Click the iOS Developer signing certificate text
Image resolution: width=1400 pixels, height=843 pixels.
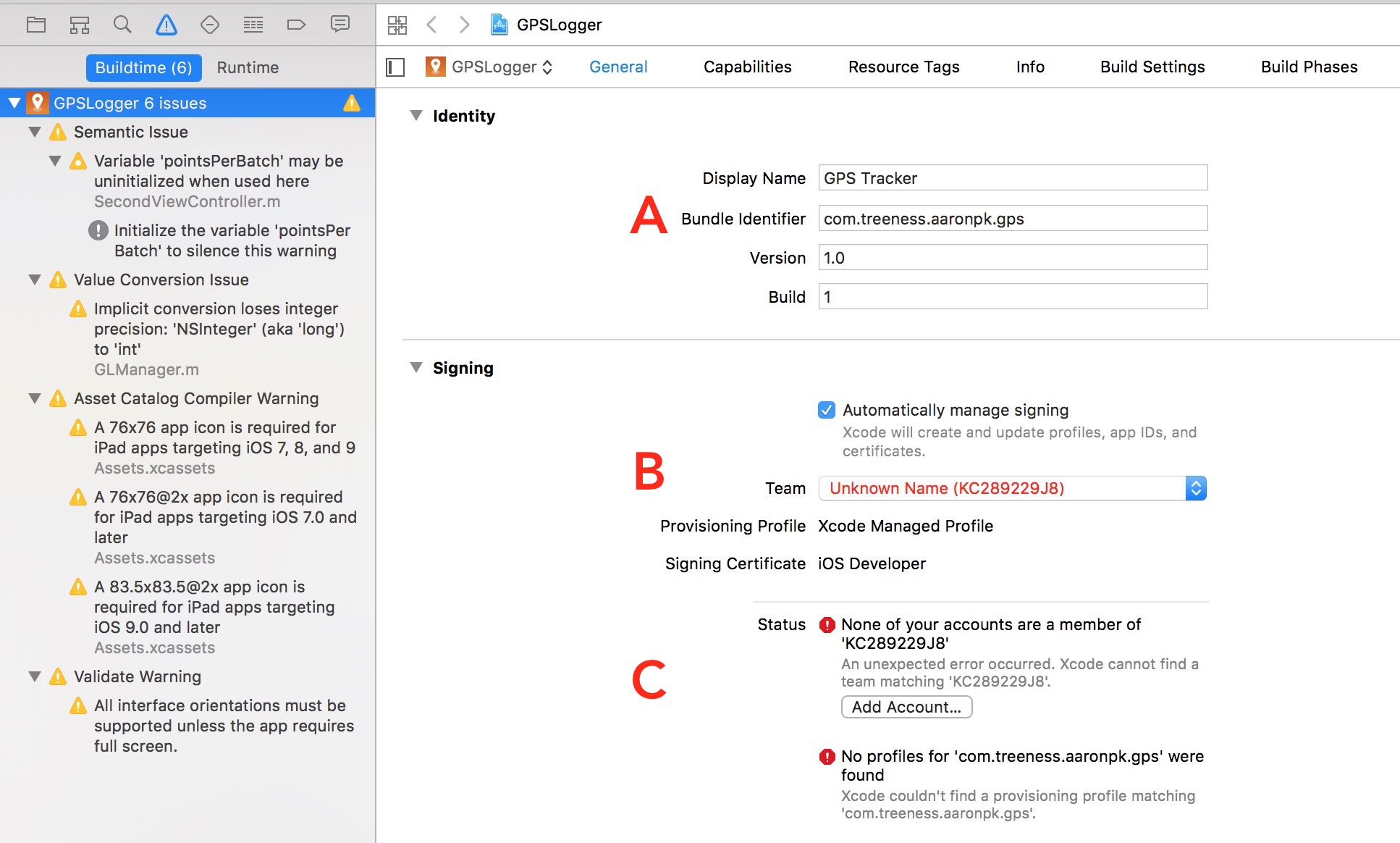(x=872, y=563)
